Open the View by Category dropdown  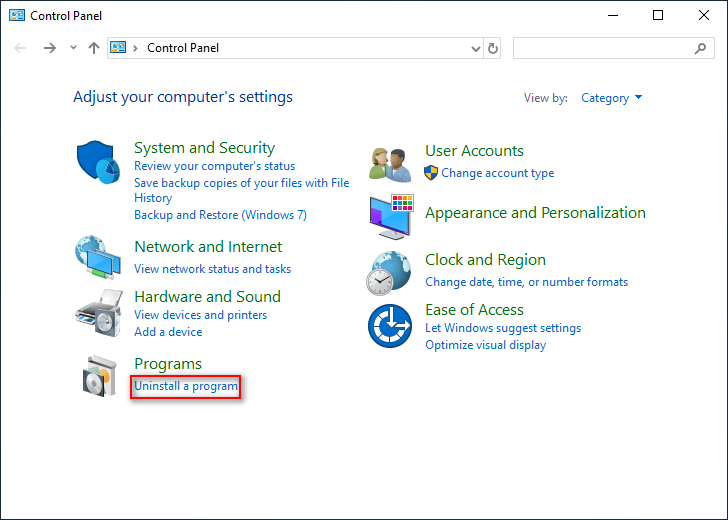coord(611,98)
